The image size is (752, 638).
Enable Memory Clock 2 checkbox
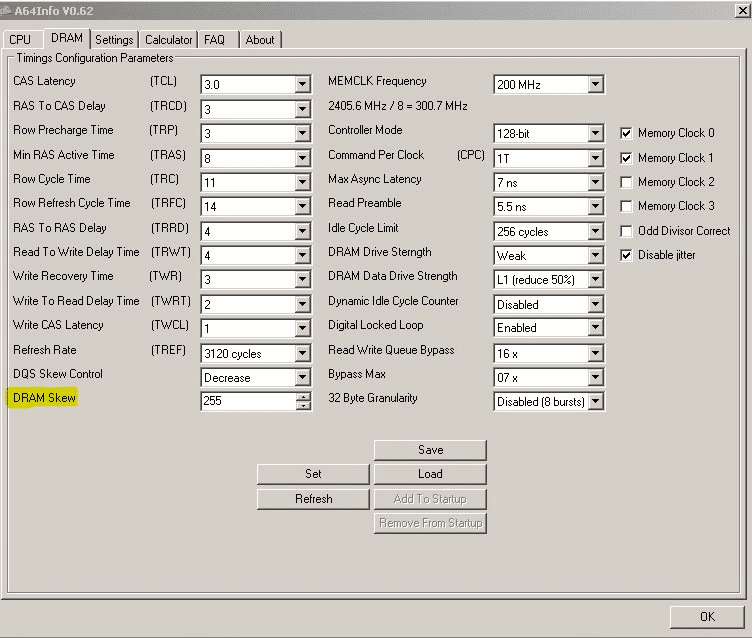[626, 182]
